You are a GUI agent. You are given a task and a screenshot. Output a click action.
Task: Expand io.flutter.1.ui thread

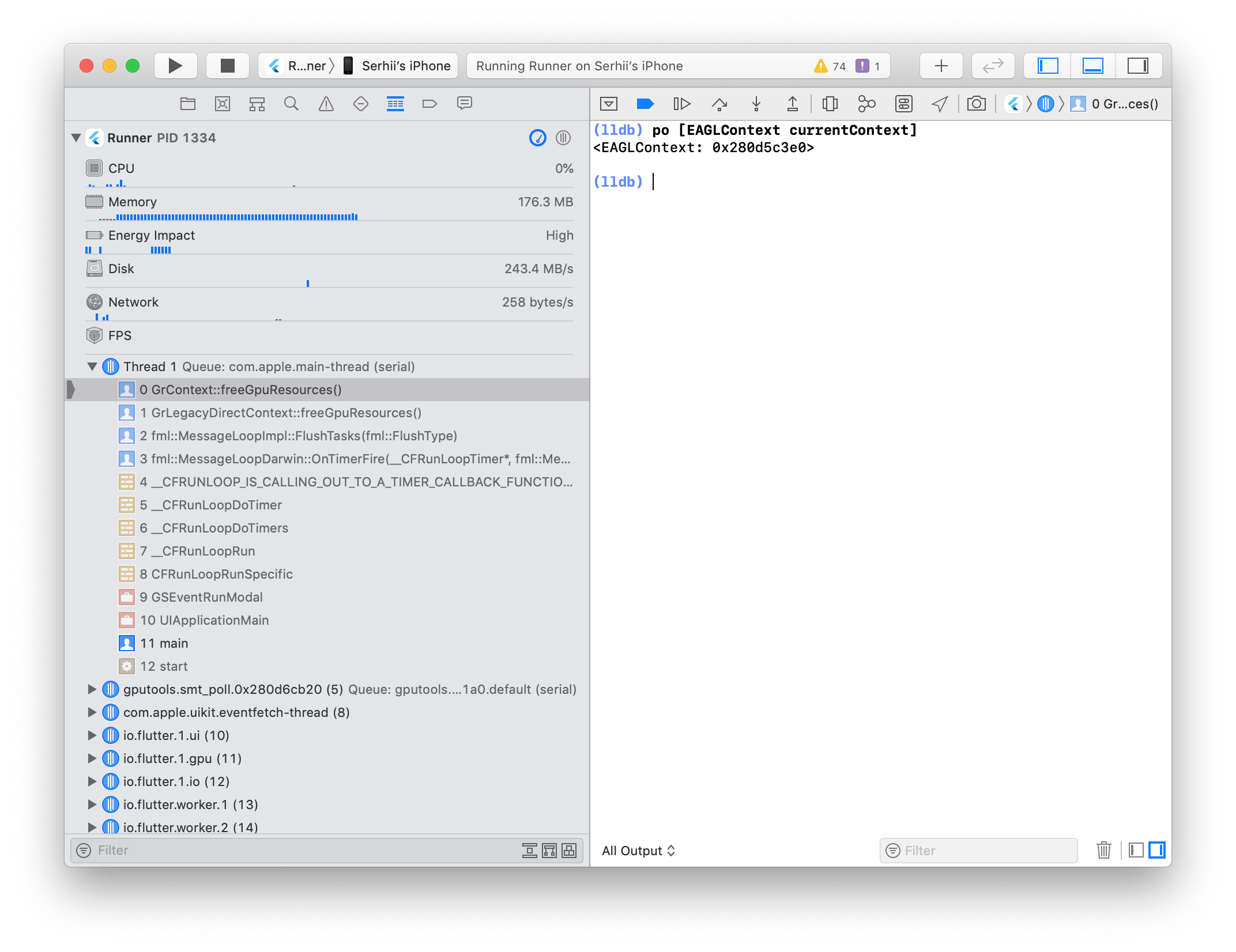click(92, 735)
